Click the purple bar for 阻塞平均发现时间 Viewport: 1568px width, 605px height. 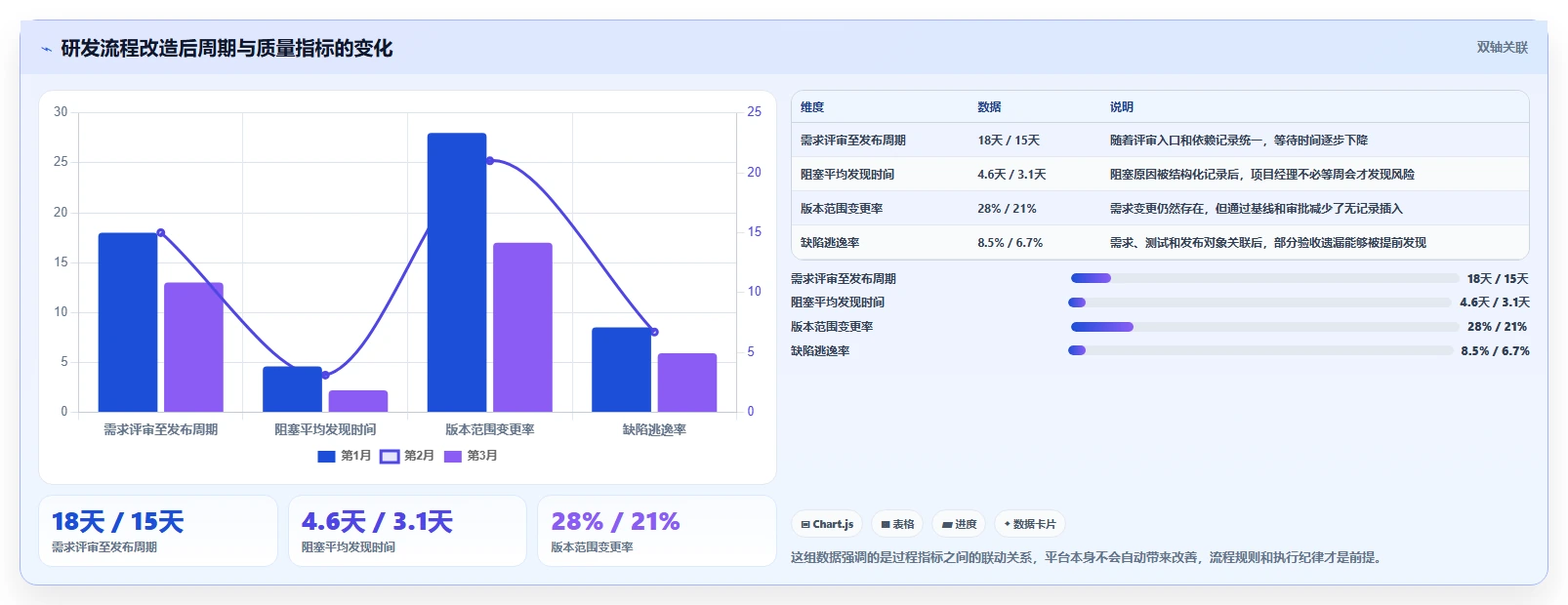(x=358, y=401)
